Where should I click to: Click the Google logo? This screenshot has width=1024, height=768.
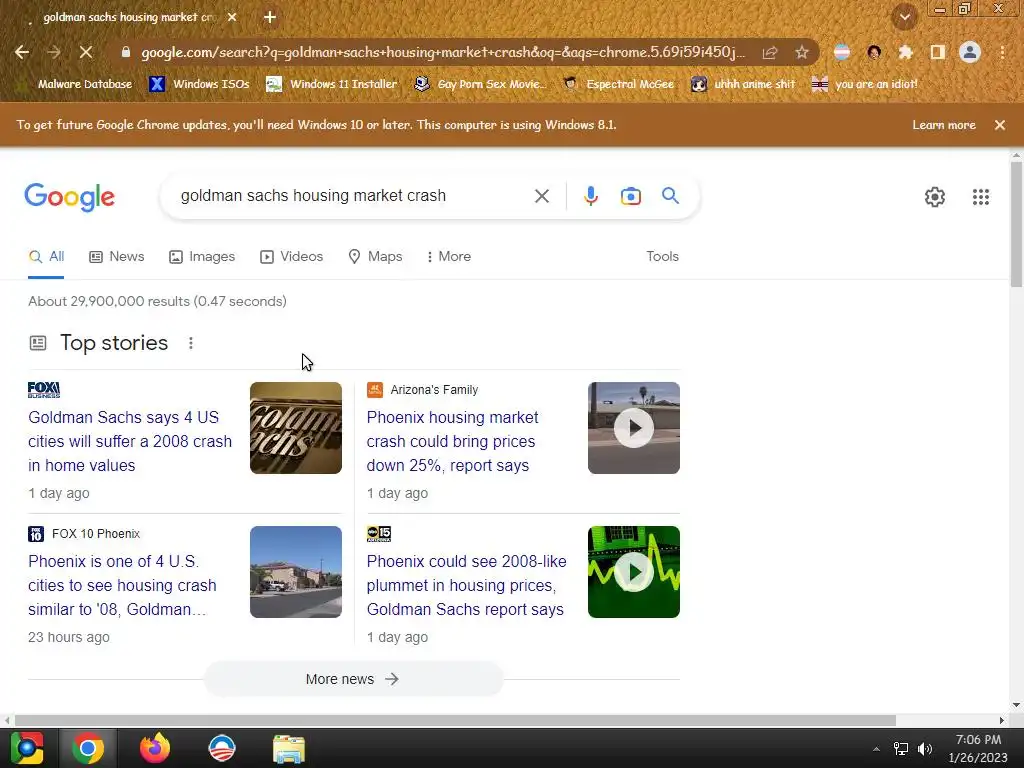69,197
